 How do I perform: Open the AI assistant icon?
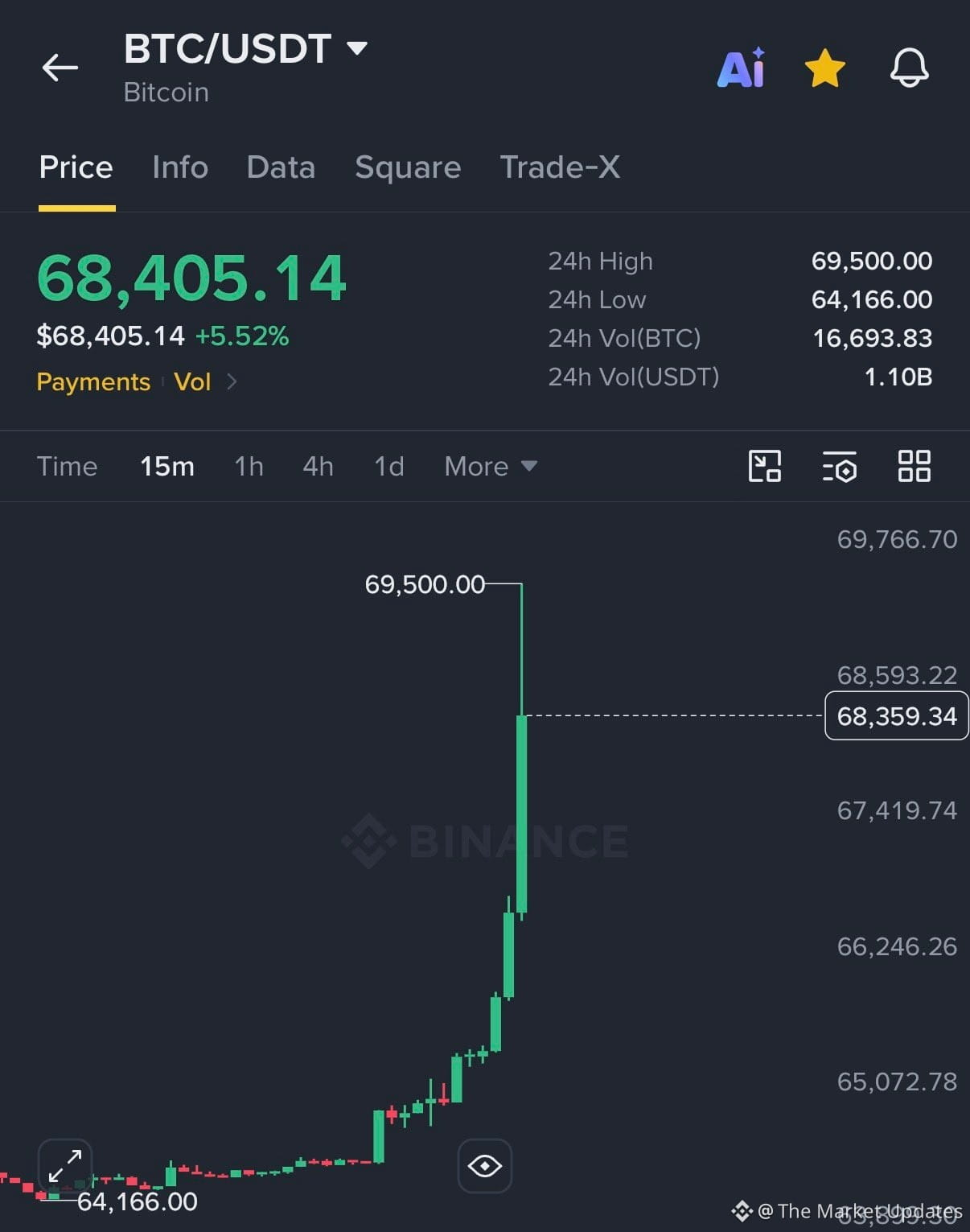pos(741,68)
